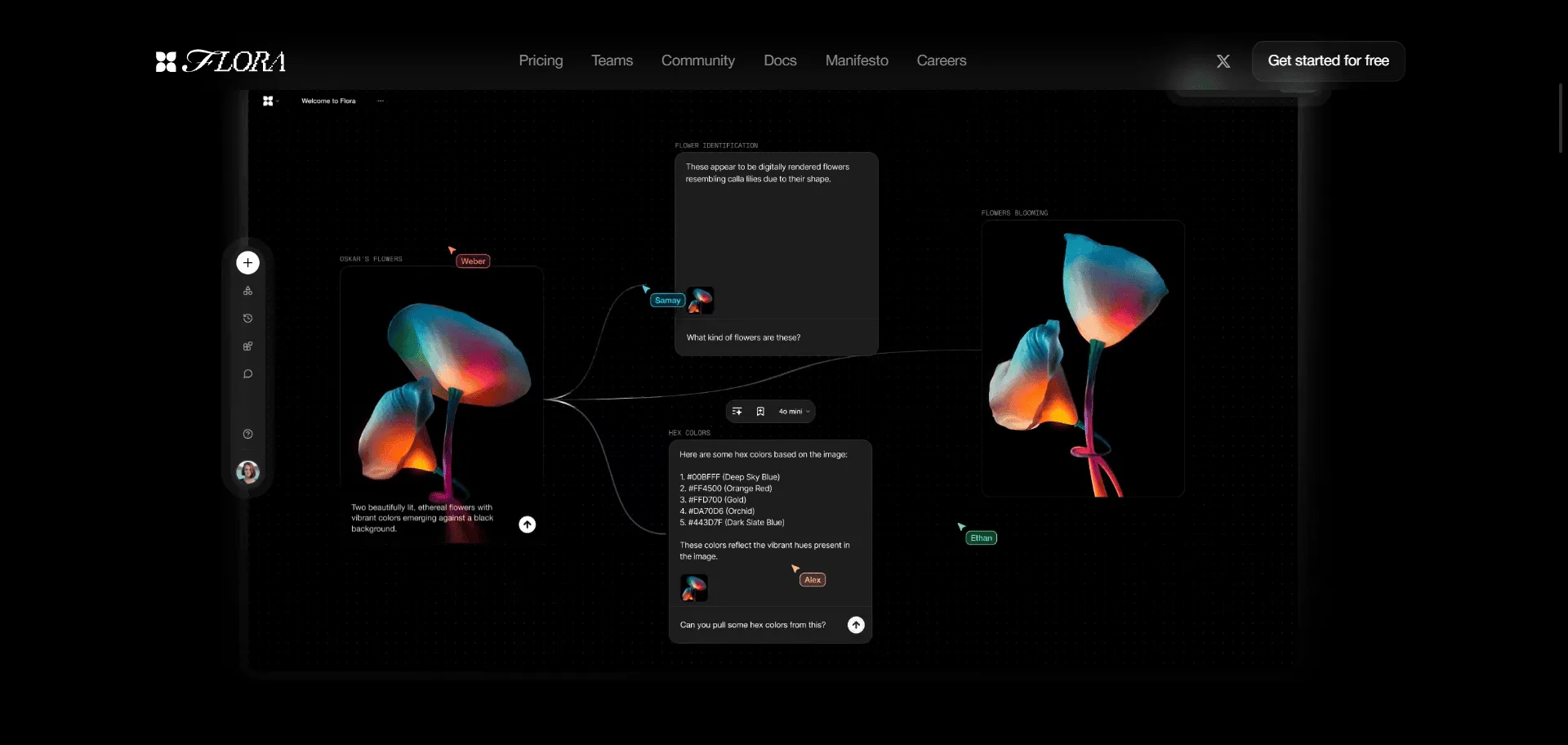Click the bookmark icon beside the model selector
1568x745 pixels.
click(x=760, y=411)
